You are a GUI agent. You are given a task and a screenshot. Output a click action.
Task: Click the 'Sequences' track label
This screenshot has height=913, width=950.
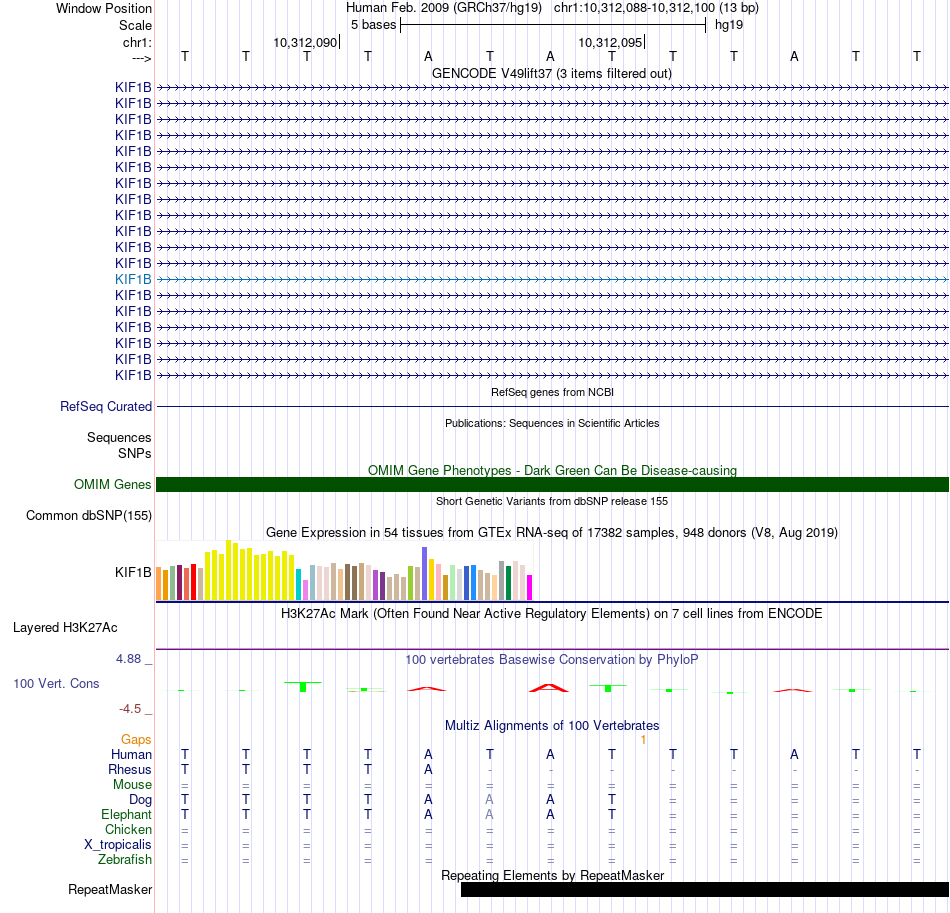tap(119, 437)
